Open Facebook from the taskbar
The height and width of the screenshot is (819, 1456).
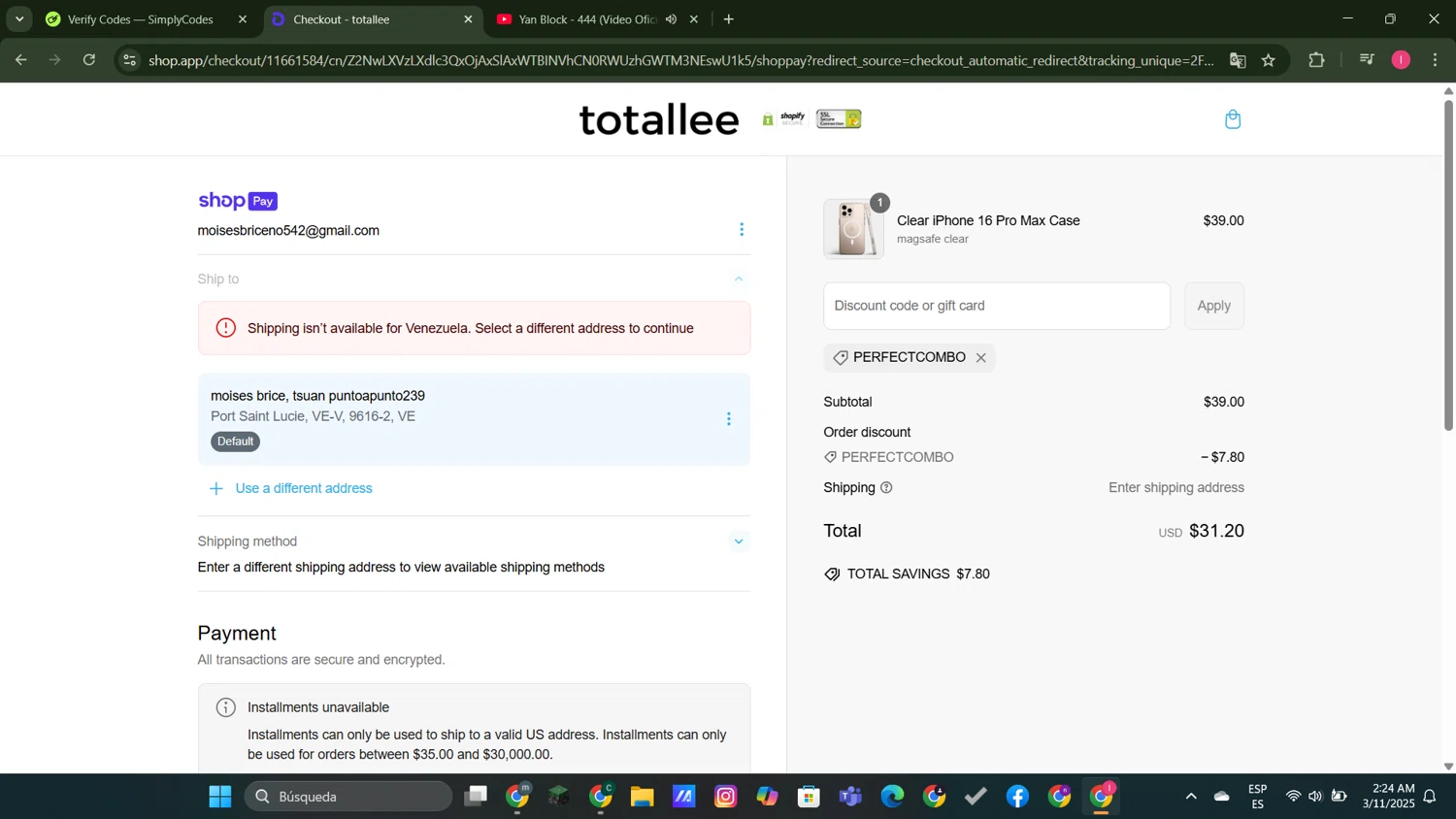tap(1017, 797)
